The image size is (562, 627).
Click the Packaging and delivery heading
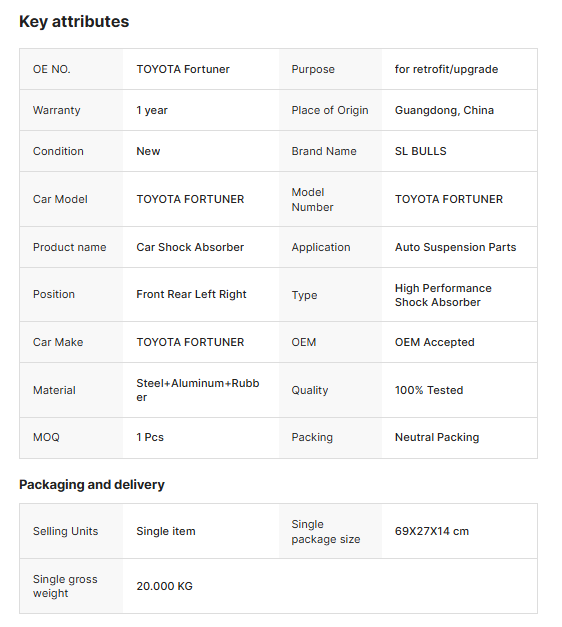point(92,485)
